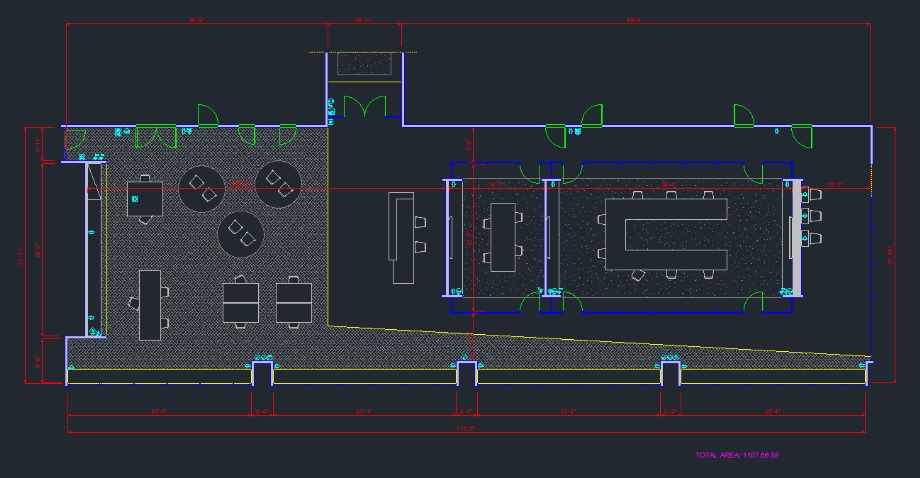Select the 10'-11" dimension label above the vestibule
This screenshot has width=920, height=478.
point(363,20)
